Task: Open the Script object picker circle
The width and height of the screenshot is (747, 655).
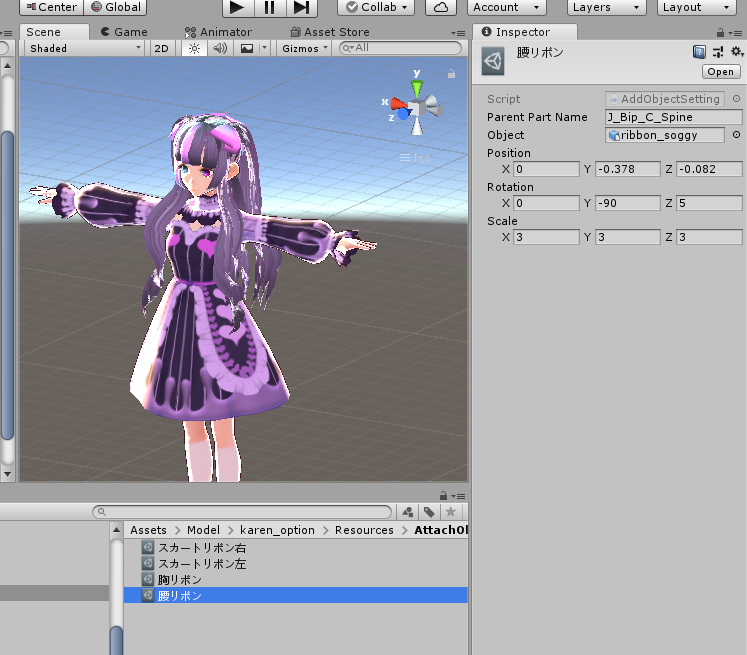Action: (x=736, y=99)
